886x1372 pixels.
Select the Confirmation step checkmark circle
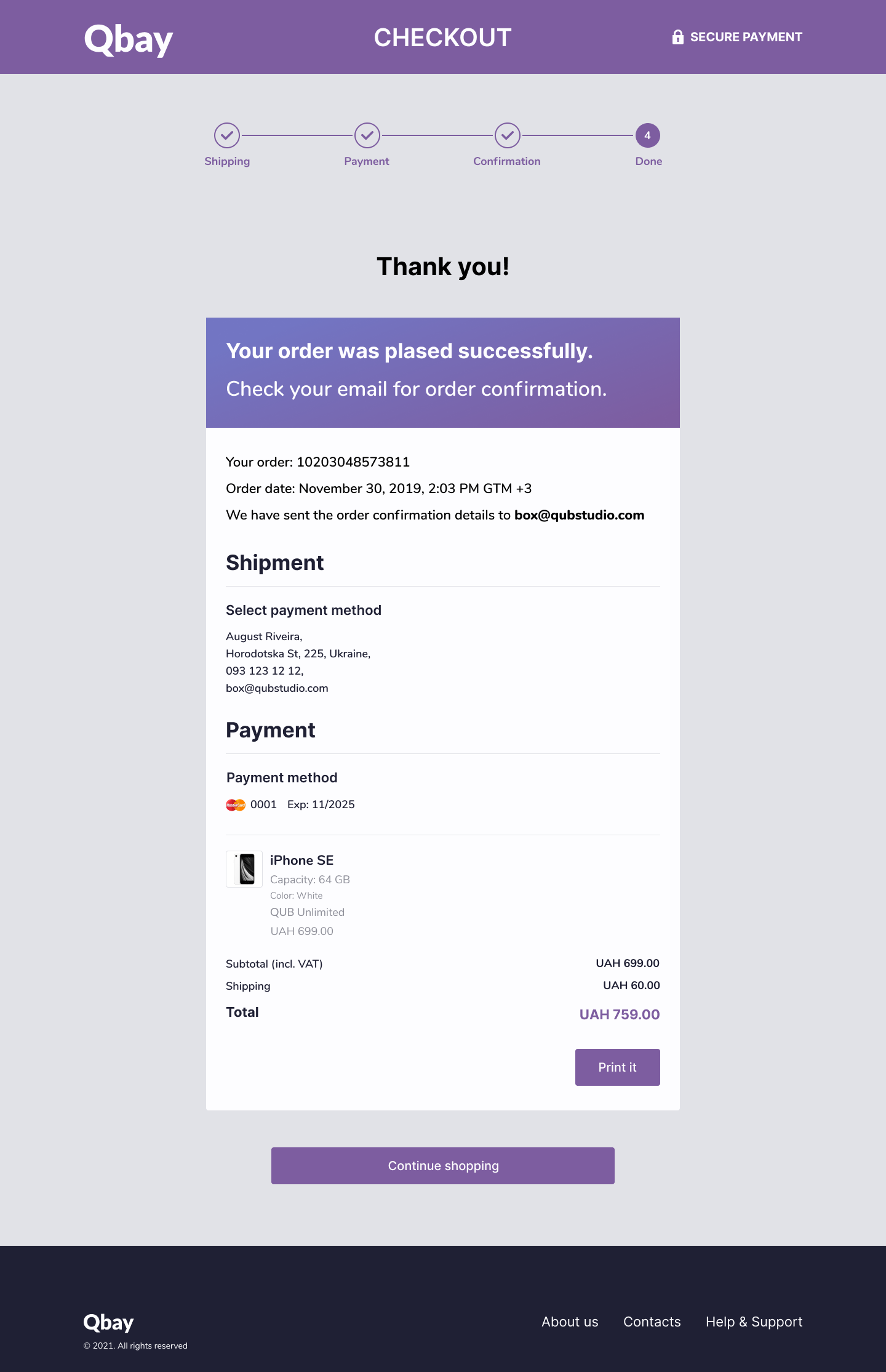[x=508, y=135]
